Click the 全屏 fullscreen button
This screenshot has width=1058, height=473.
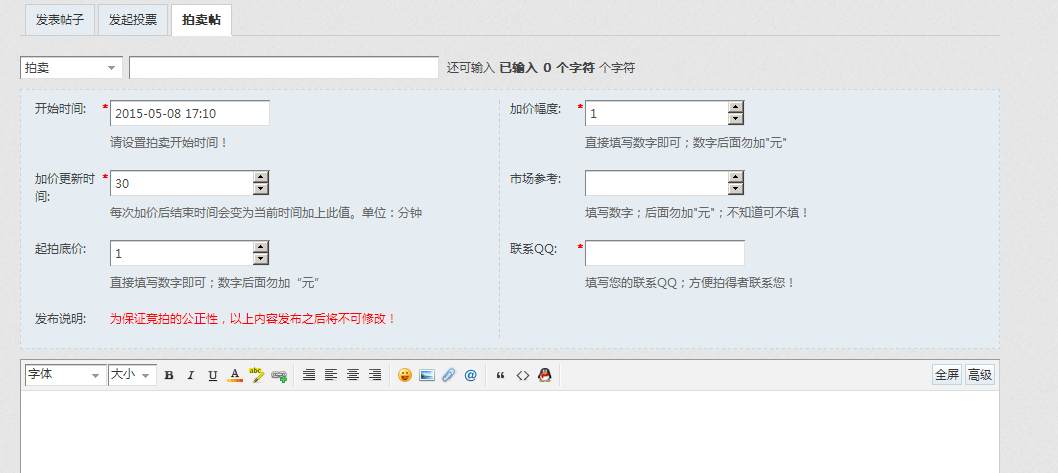[947, 374]
